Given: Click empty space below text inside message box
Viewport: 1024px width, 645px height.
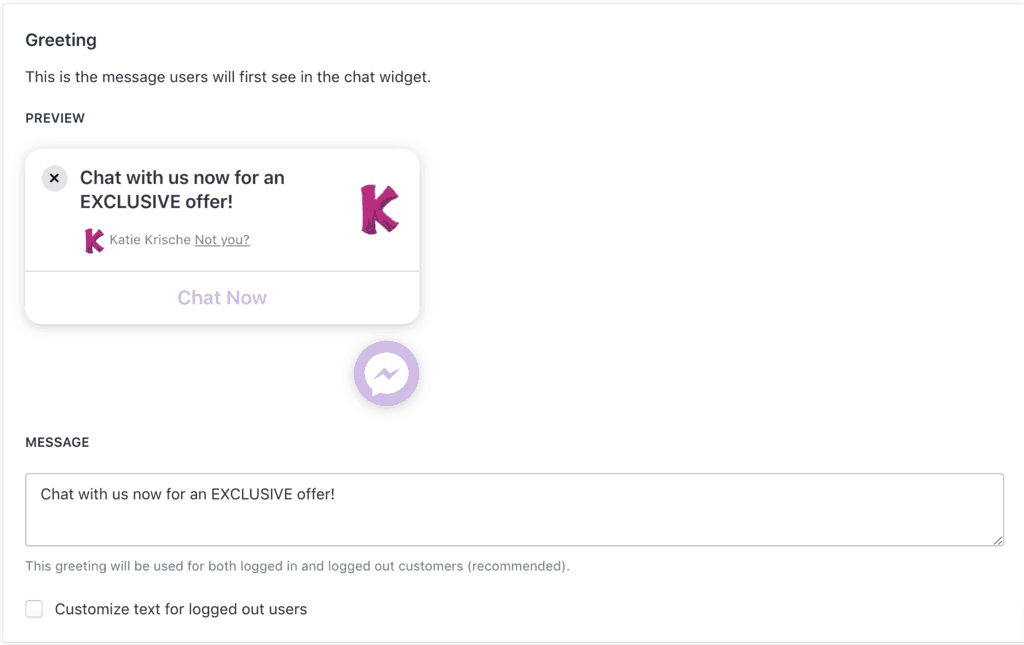Looking at the screenshot, I should pyautogui.click(x=515, y=526).
